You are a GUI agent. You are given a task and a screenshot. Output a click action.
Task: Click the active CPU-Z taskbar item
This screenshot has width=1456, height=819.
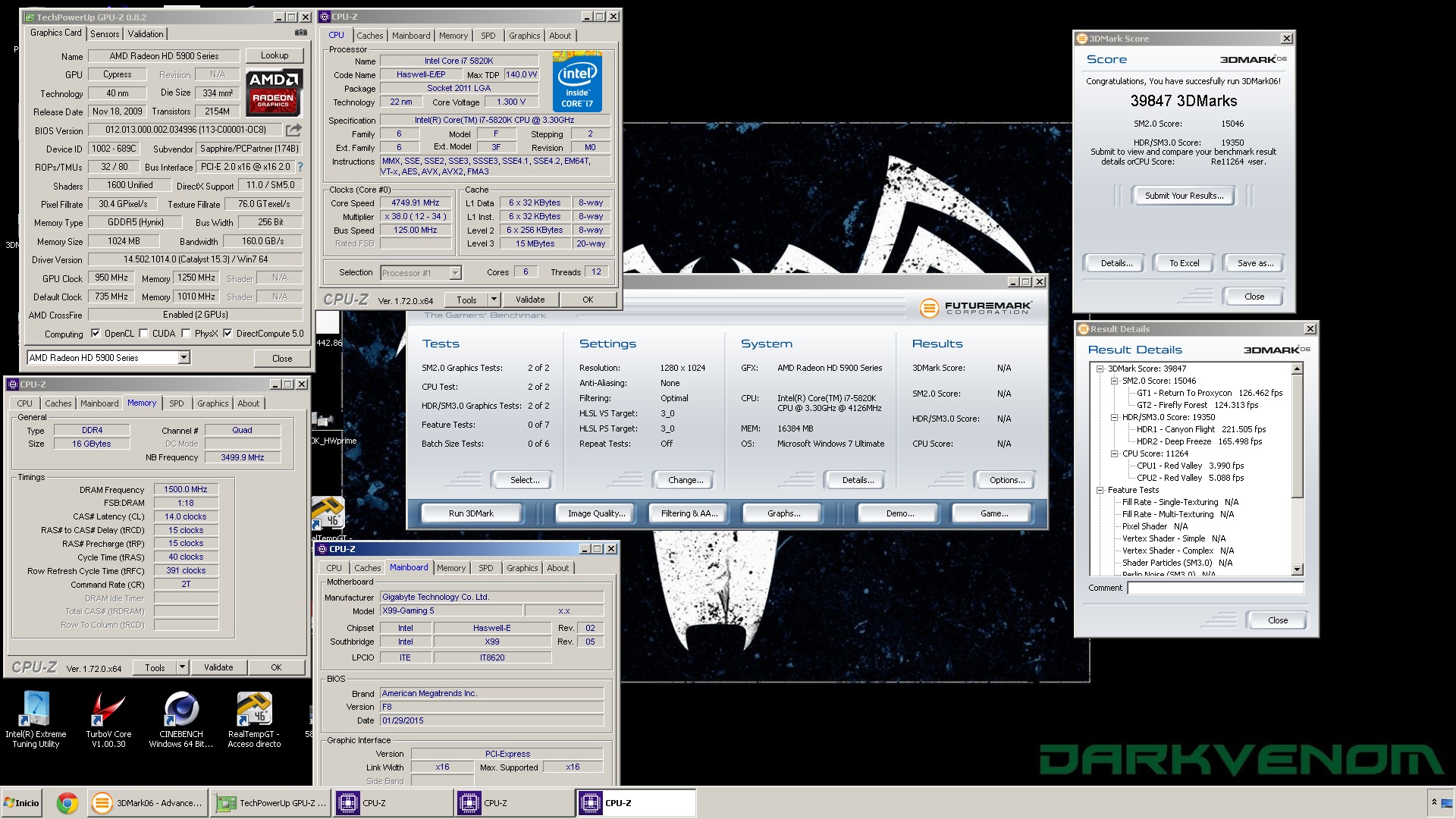pyautogui.click(x=636, y=803)
